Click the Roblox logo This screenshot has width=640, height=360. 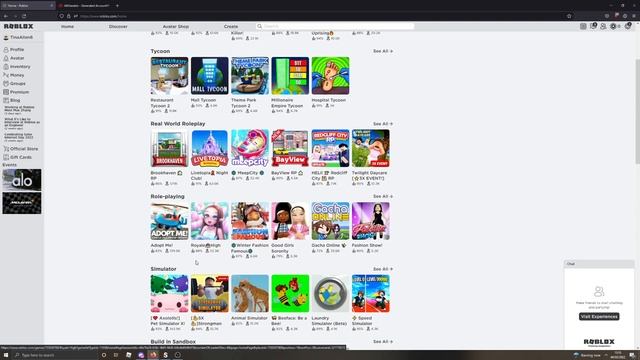pos(18,26)
